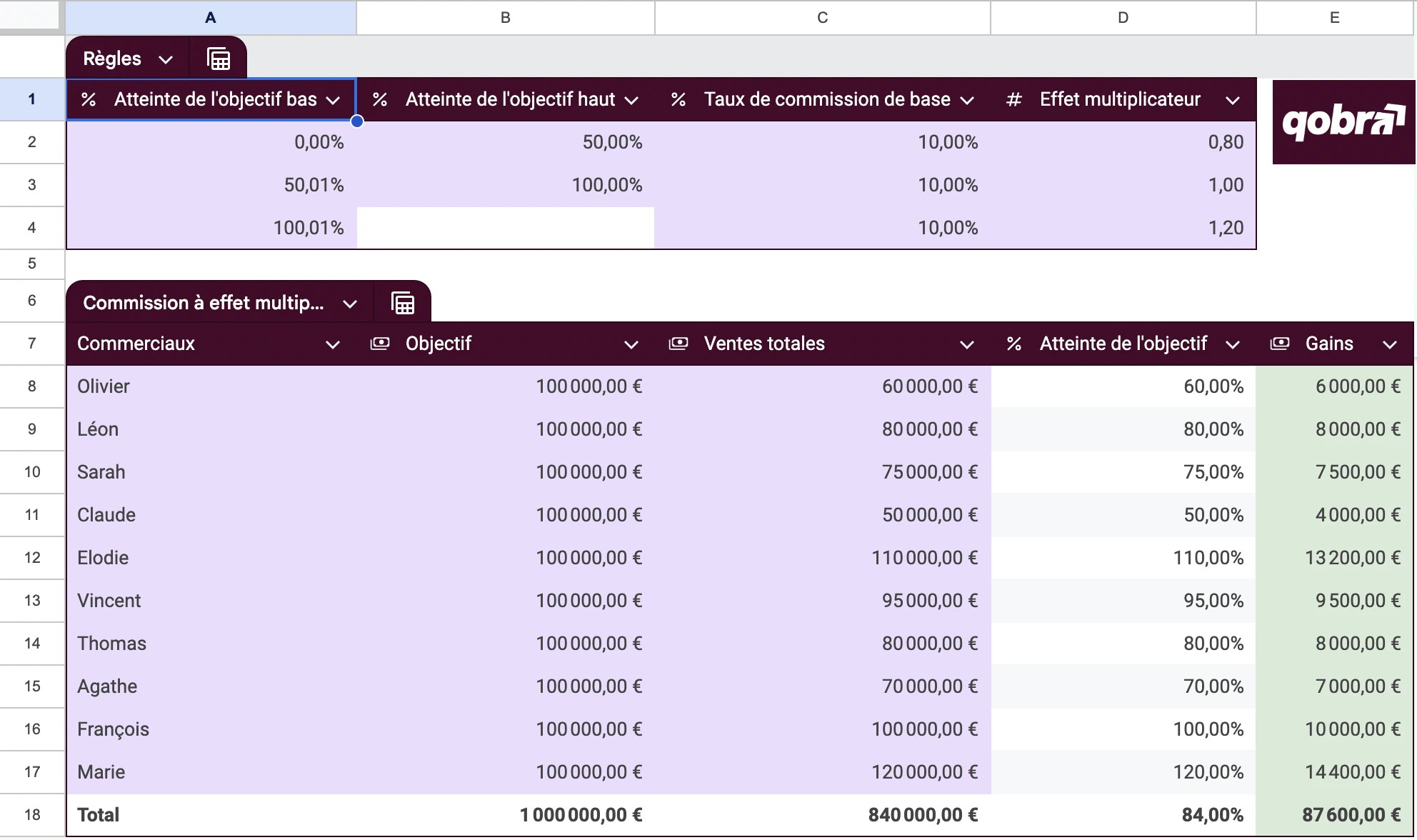
Task: Click the Qobra logo image
Action: click(1343, 122)
